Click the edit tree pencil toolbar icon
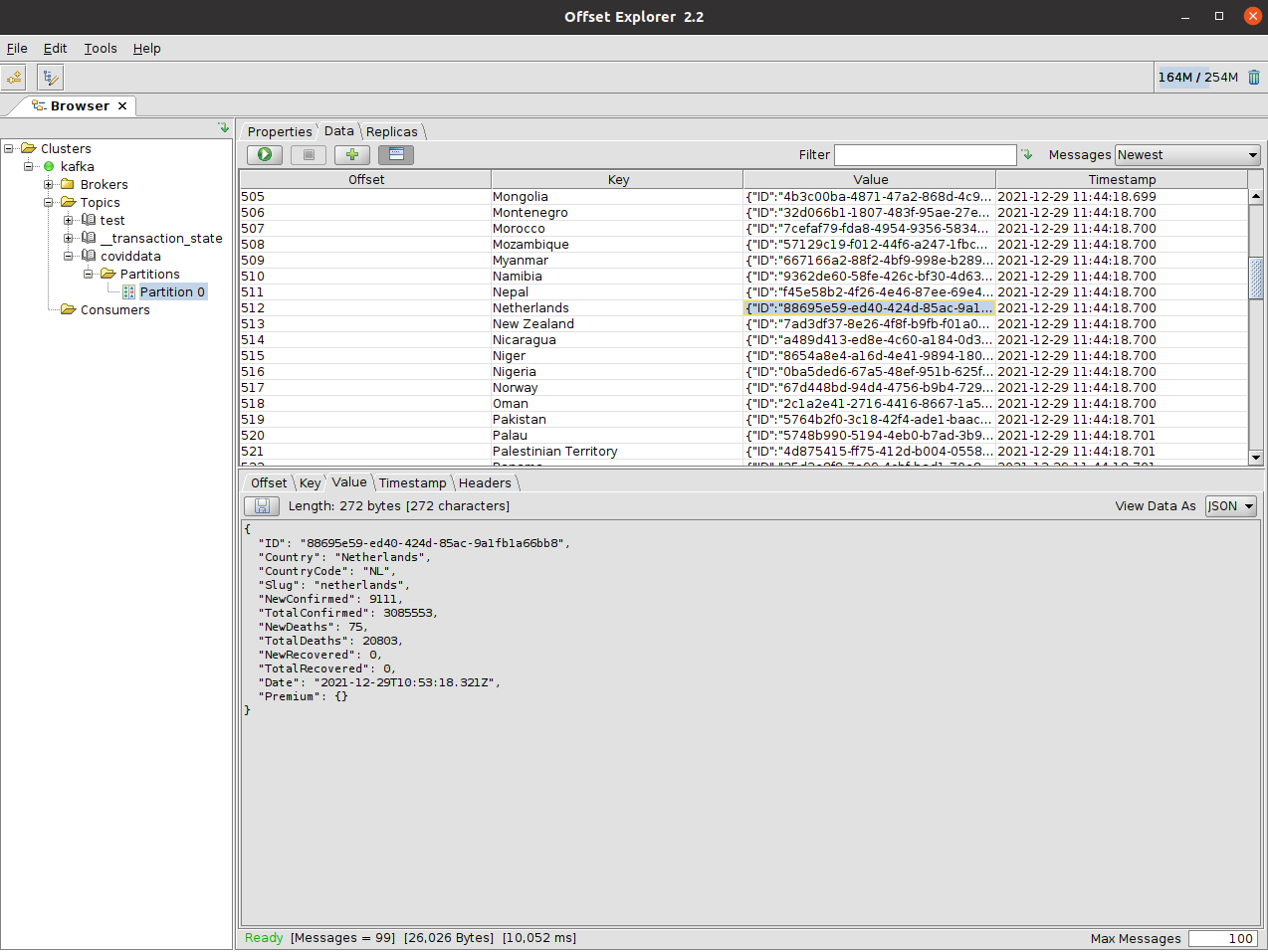The image size is (1268, 952). 50,78
